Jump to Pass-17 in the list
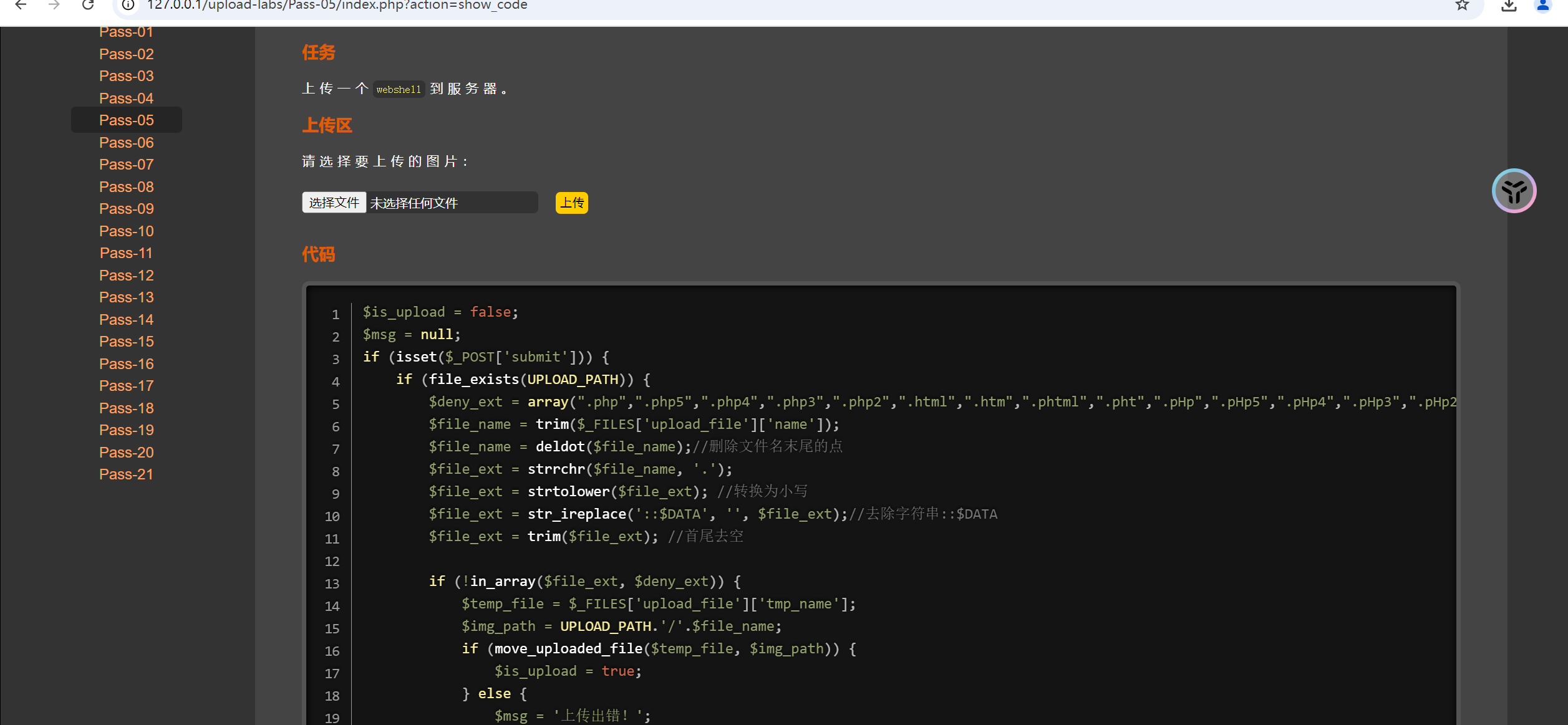The width and height of the screenshot is (1568, 725). (126, 385)
